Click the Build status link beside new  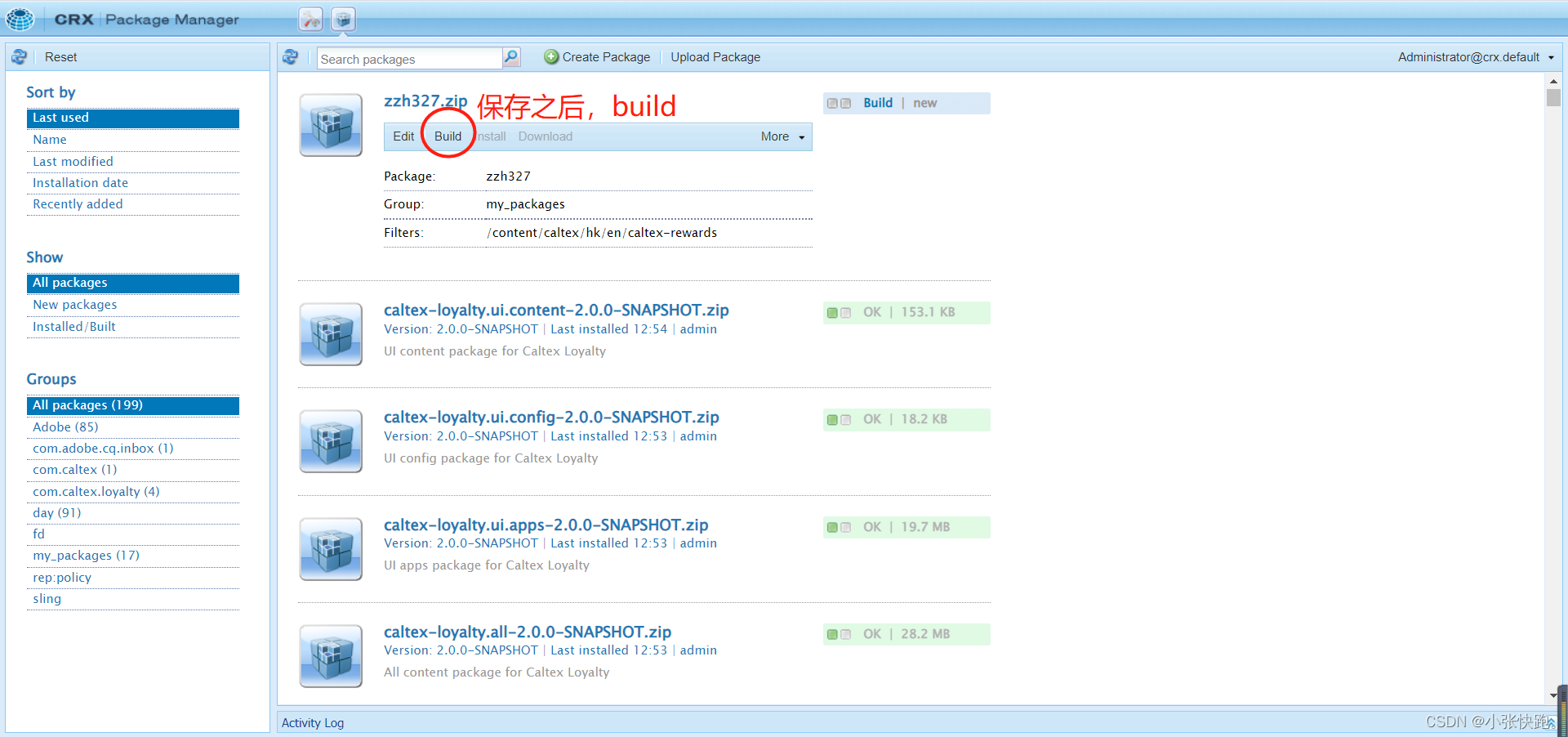click(x=878, y=103)
